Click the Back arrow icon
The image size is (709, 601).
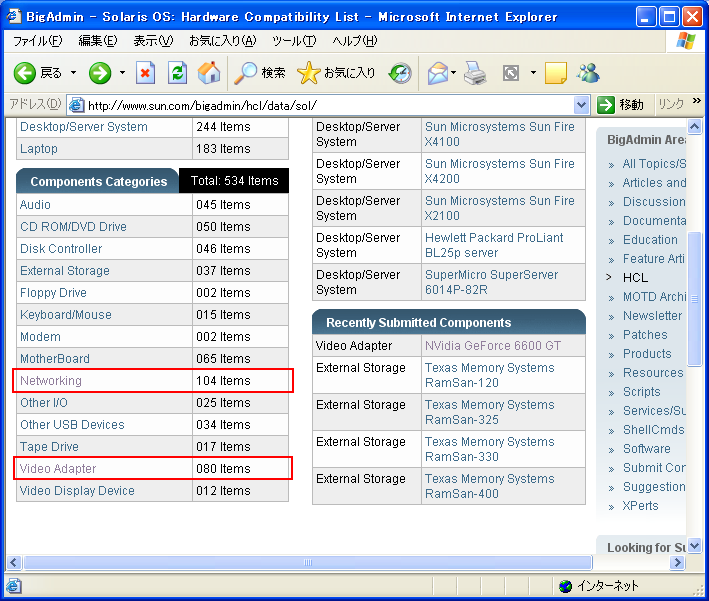(24, 73)
